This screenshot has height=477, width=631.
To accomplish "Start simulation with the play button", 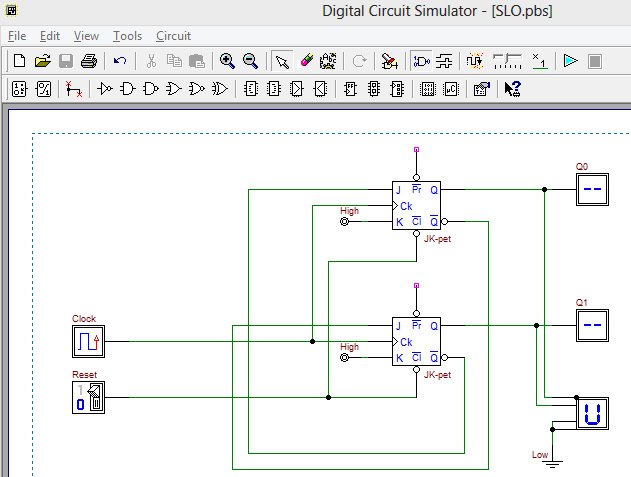I will (570, 61).
